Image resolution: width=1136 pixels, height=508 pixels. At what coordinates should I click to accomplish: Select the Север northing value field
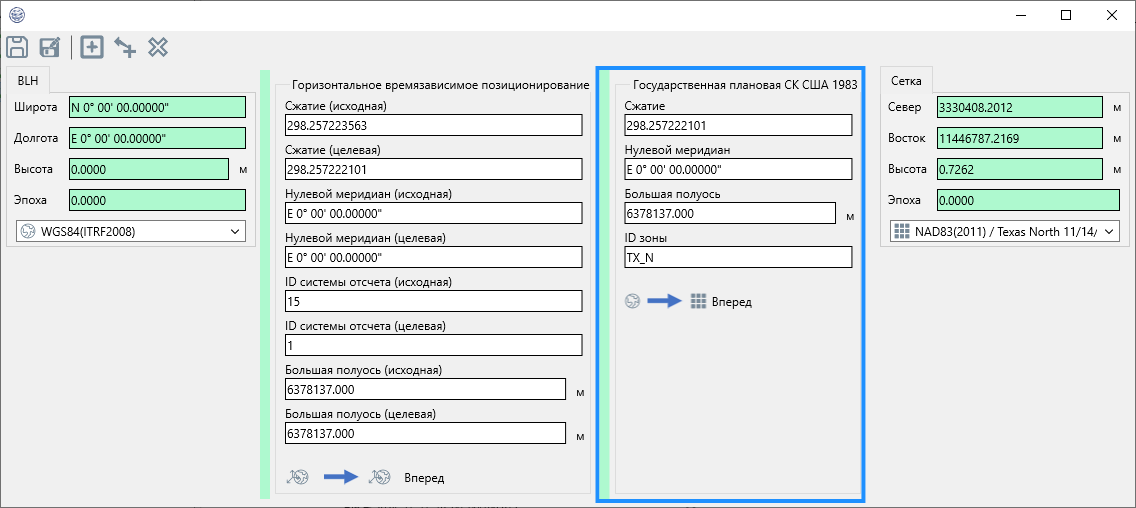[1019, 107]
